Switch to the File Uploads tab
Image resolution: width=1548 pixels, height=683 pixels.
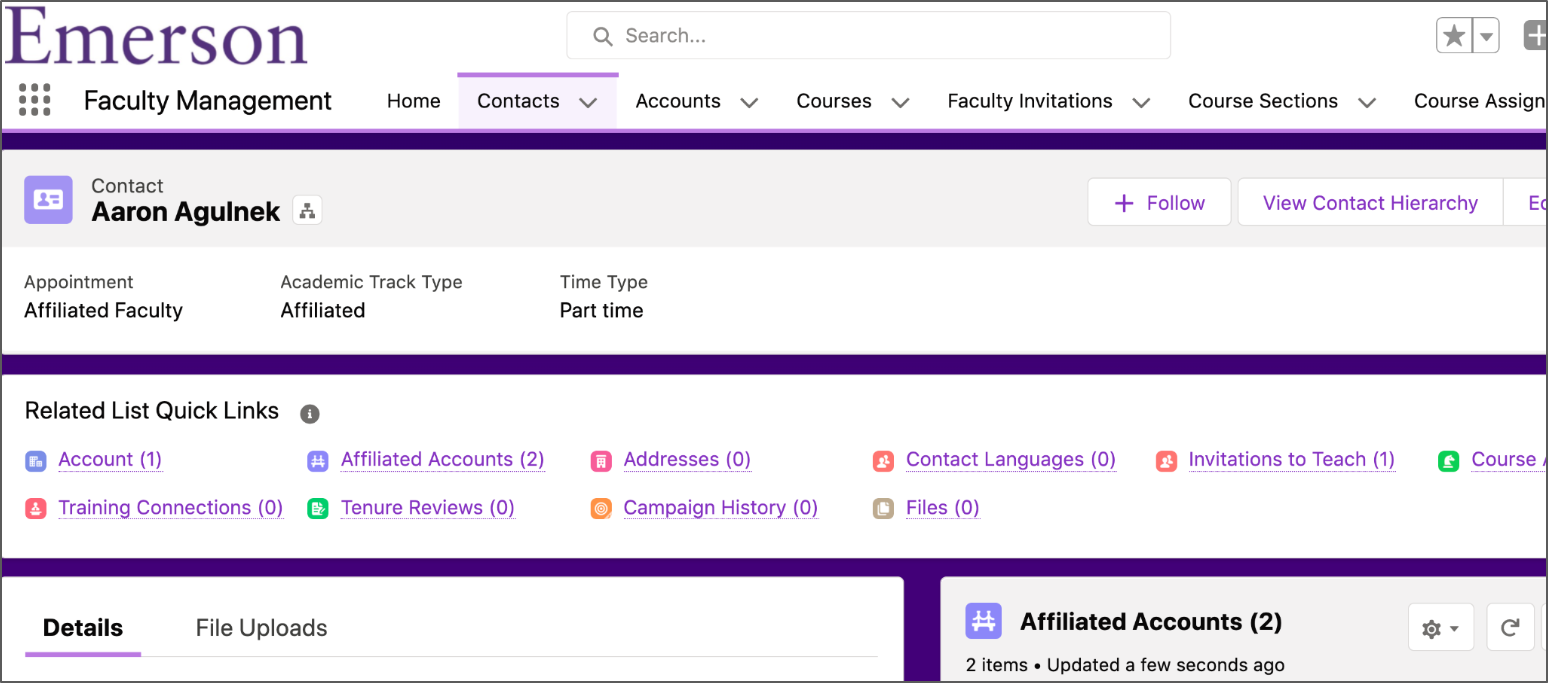click(x=261, y=628)
